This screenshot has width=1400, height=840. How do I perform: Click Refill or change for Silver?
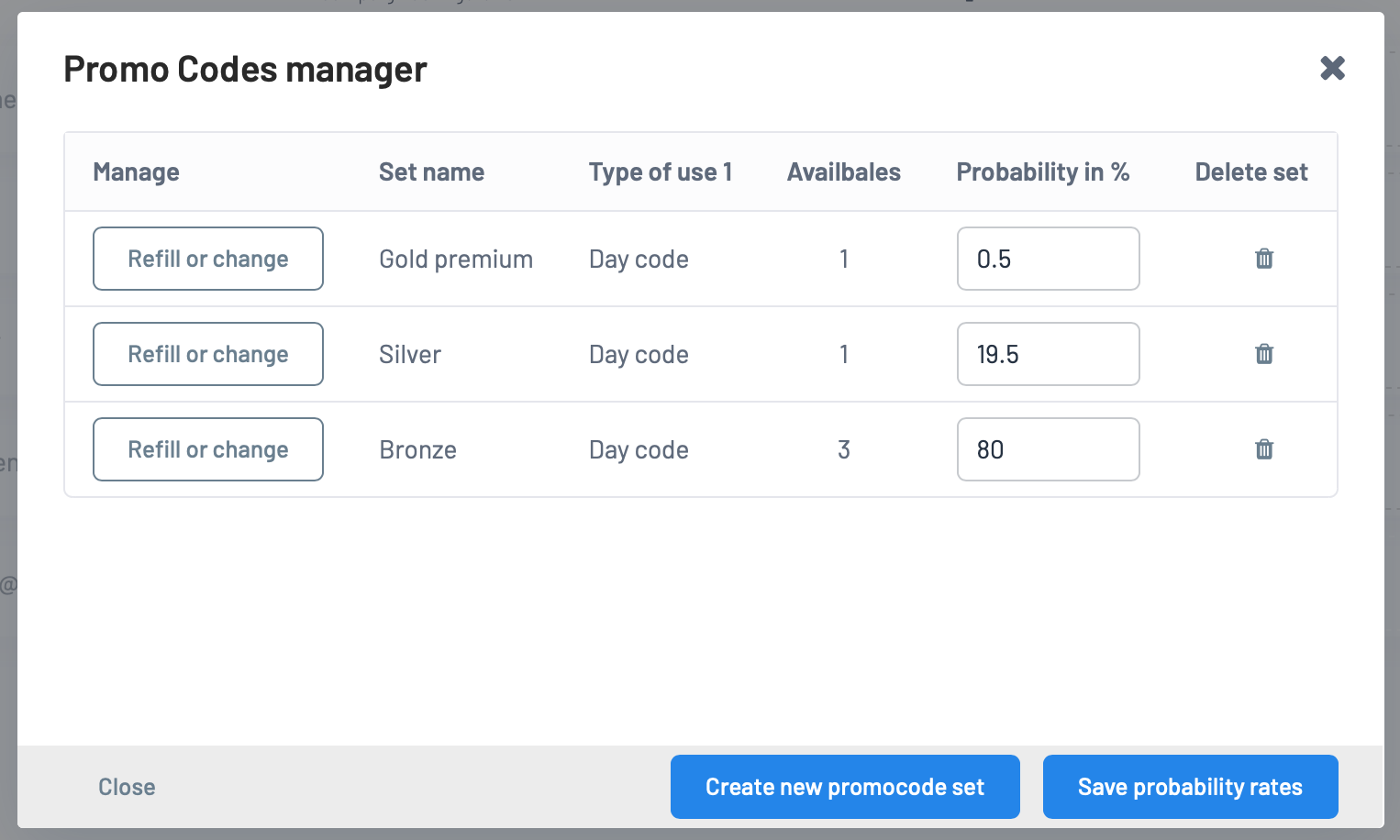(x=208, y=354)
